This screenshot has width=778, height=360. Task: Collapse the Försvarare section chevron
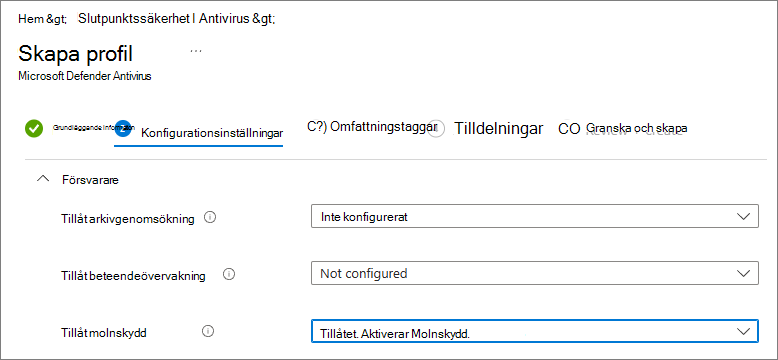click(x=44, y=179)
